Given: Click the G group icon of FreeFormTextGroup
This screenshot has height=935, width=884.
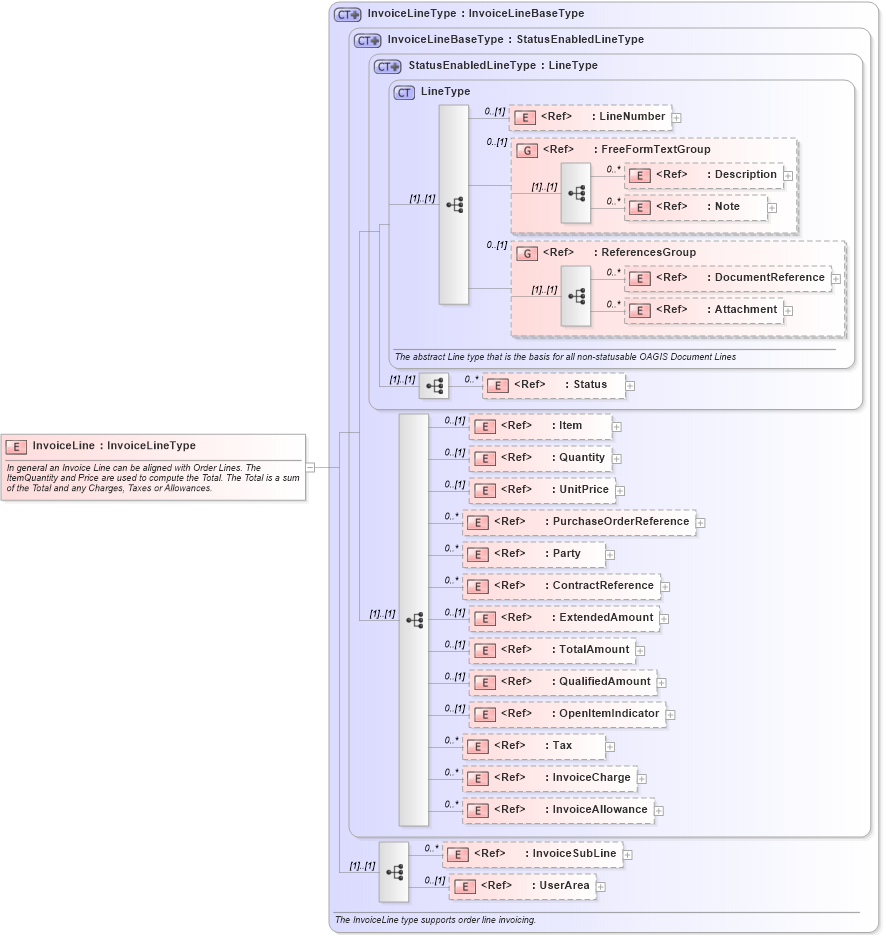Looking at the screenshot, I should pos(527,149).
